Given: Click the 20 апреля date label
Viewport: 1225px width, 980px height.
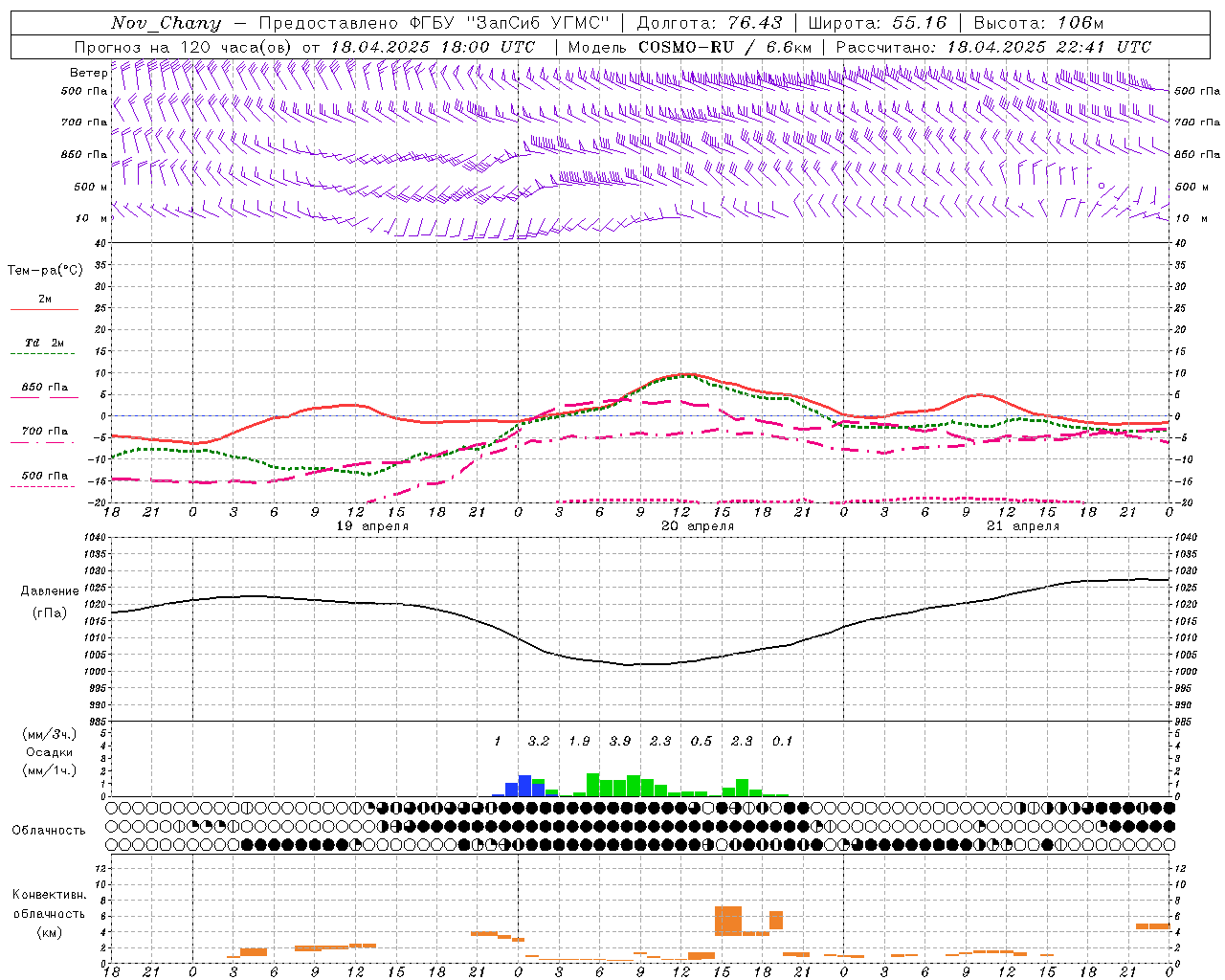Looking at the screenshot, I should click(x=698, y=526).
